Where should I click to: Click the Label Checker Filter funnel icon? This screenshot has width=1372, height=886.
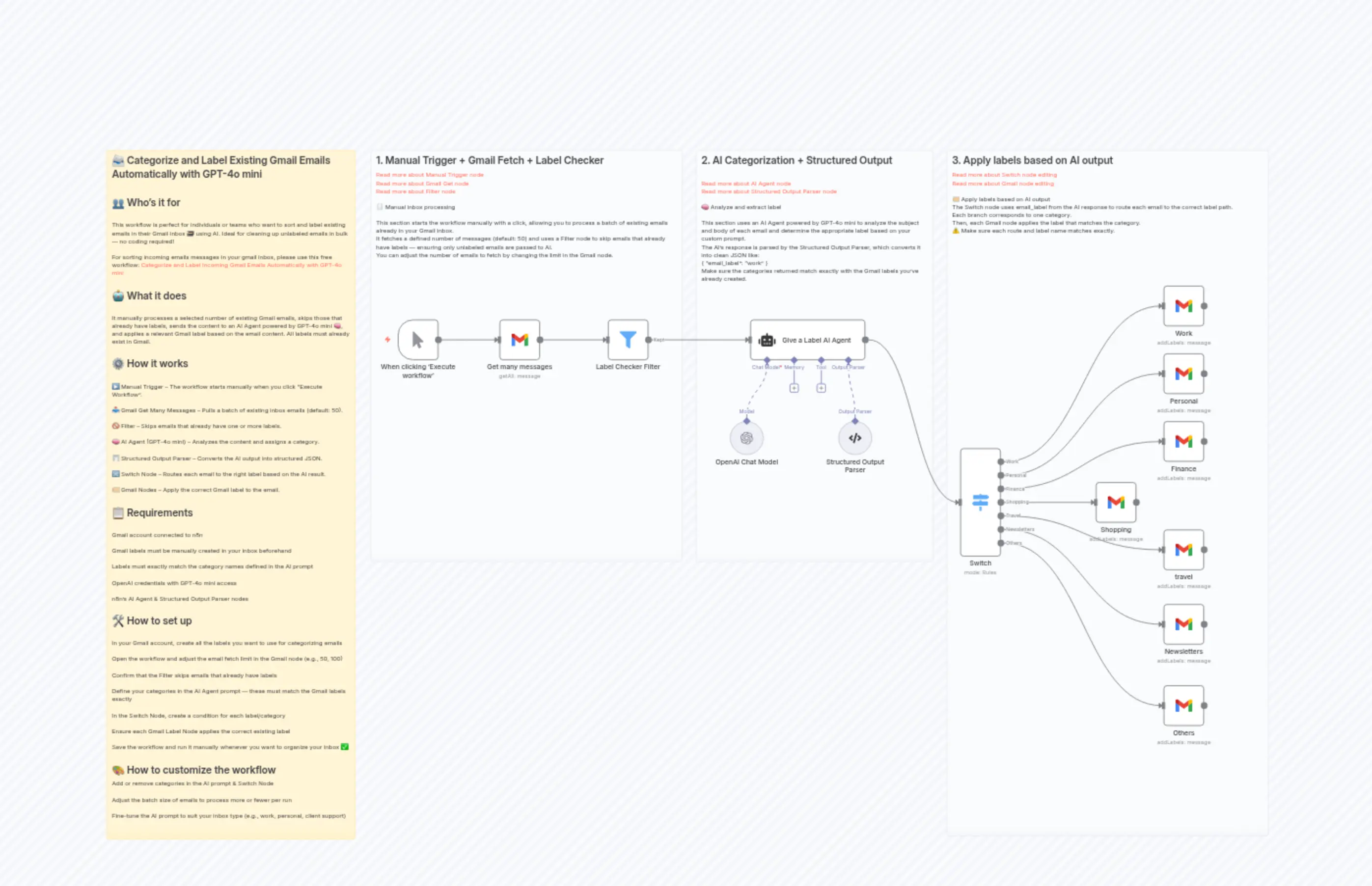(628, 340)
